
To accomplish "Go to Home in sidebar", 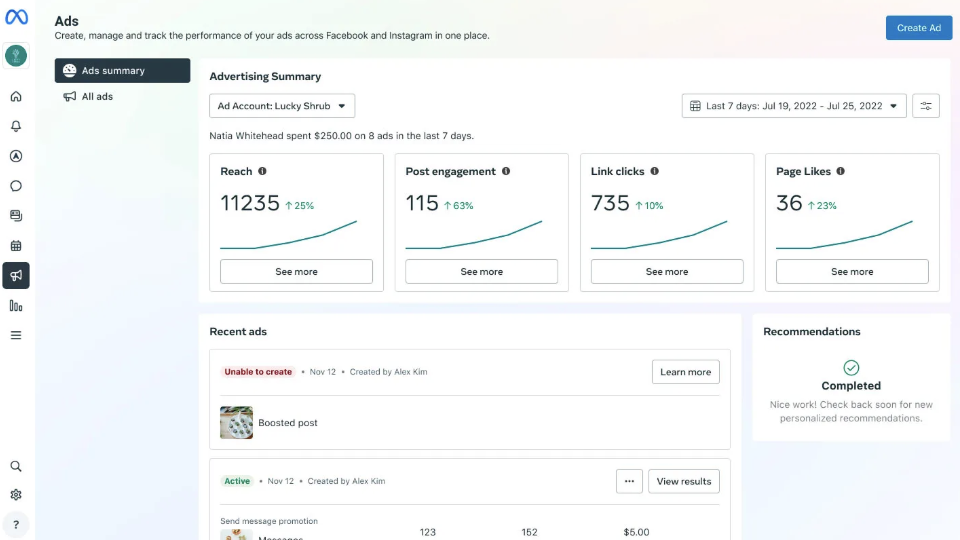I will (x=16, y=96).
